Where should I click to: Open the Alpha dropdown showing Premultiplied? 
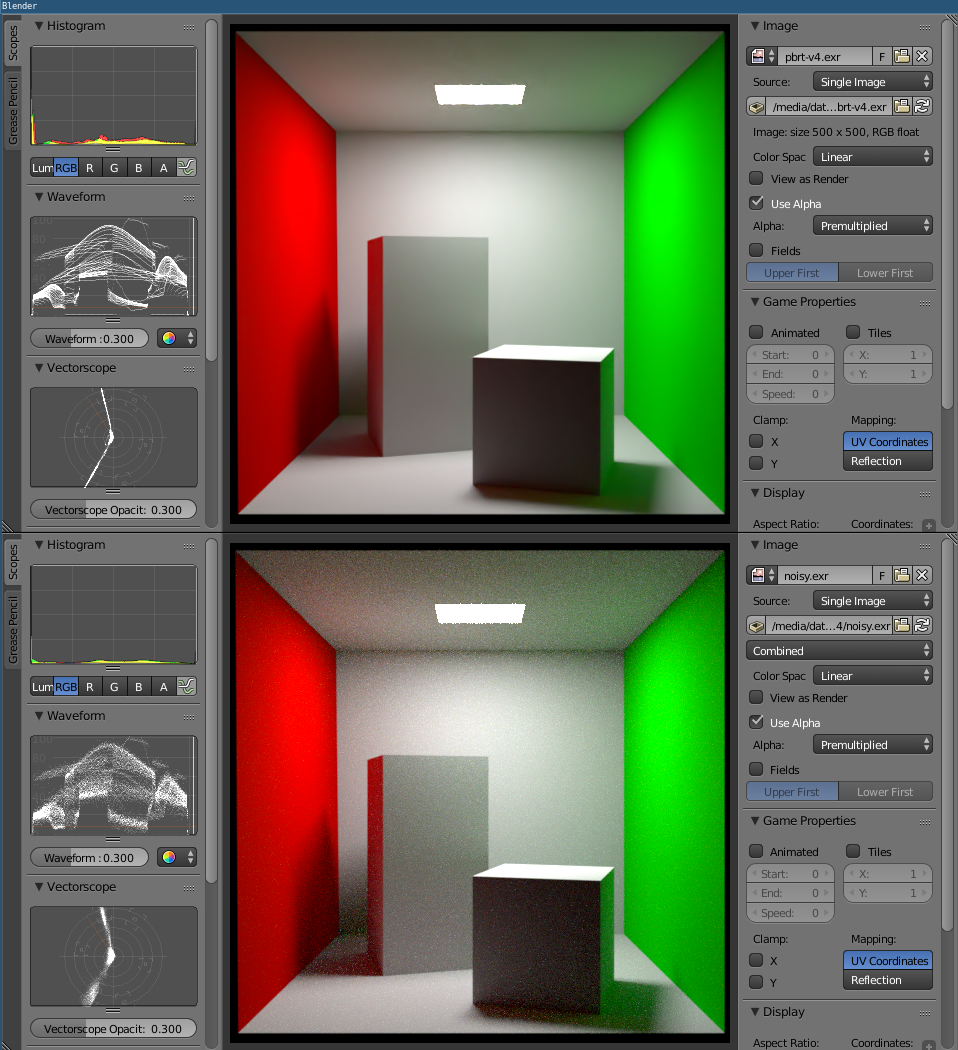(x=872, y=225)
